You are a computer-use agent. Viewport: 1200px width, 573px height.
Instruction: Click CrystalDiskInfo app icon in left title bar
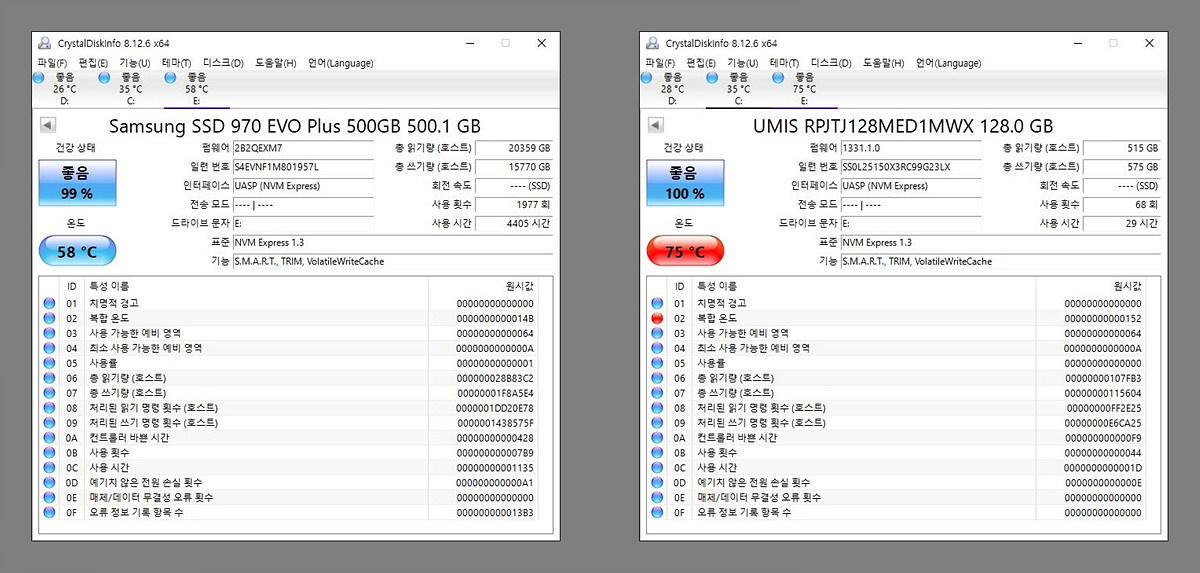44,43
